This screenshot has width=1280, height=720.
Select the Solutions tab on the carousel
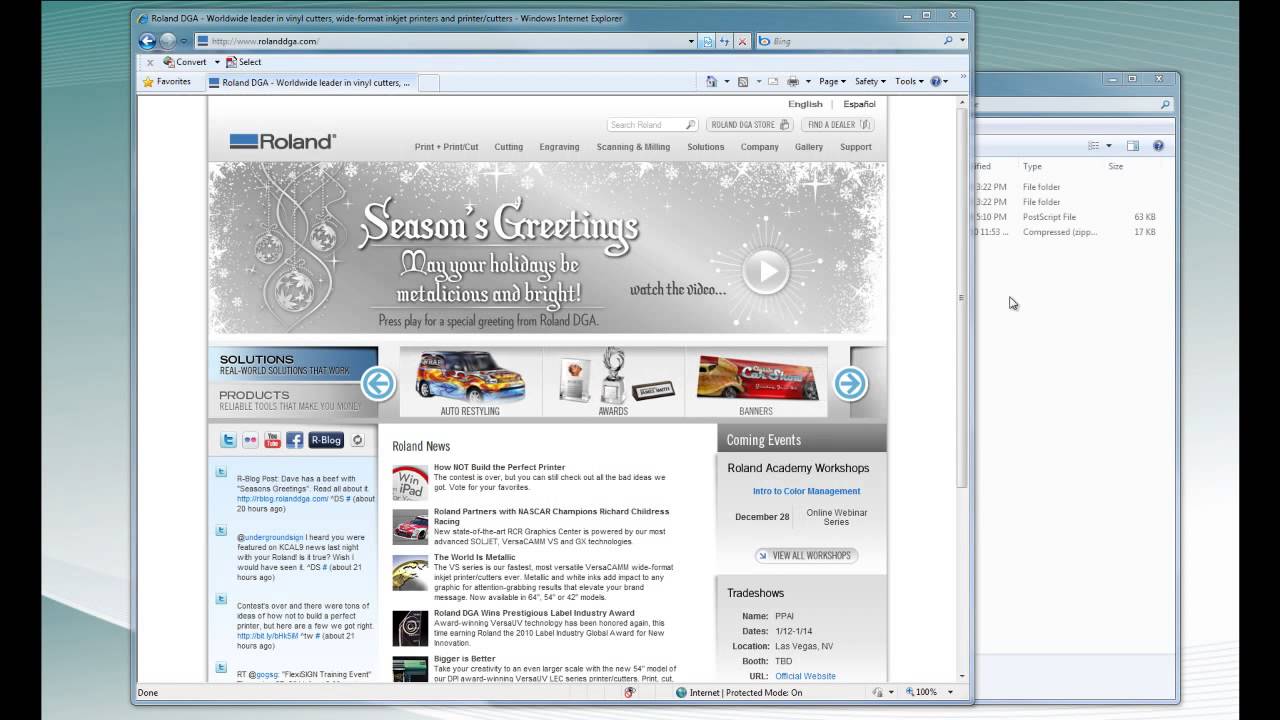coord(293,364)
